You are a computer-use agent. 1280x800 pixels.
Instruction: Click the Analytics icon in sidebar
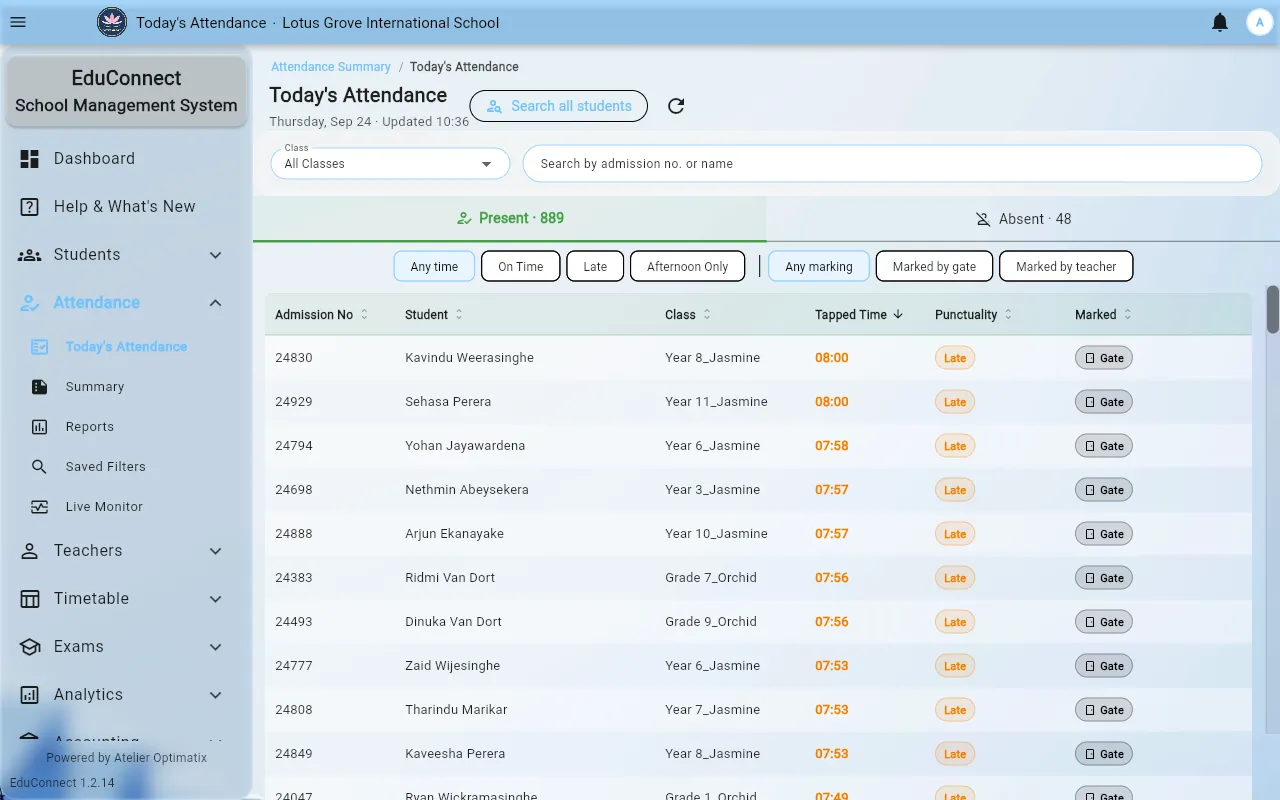point(30,695)
